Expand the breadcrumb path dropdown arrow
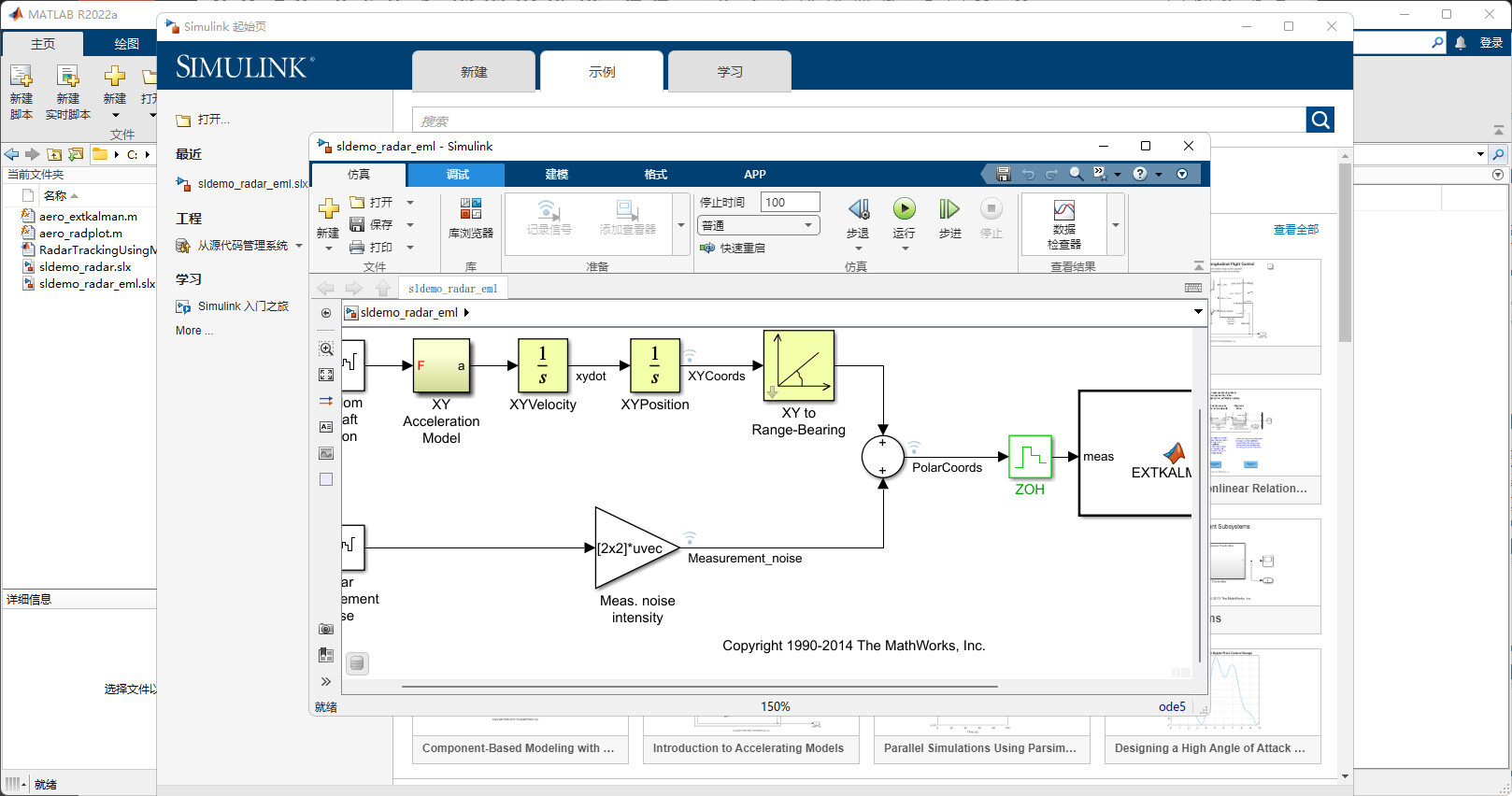 tap(1198, 312)
